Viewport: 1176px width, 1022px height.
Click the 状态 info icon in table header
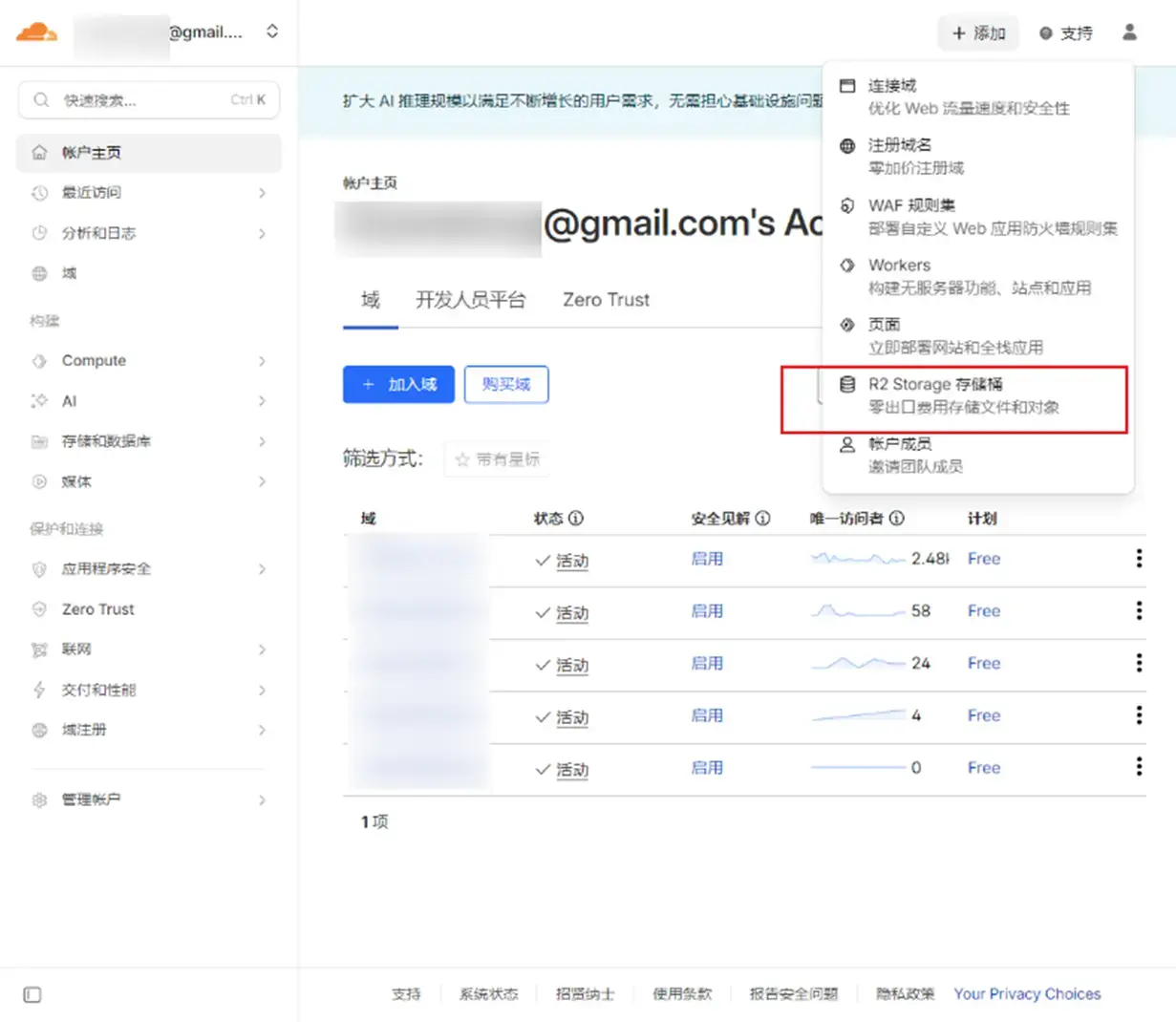pyautogui.click(x=576, y=519)
